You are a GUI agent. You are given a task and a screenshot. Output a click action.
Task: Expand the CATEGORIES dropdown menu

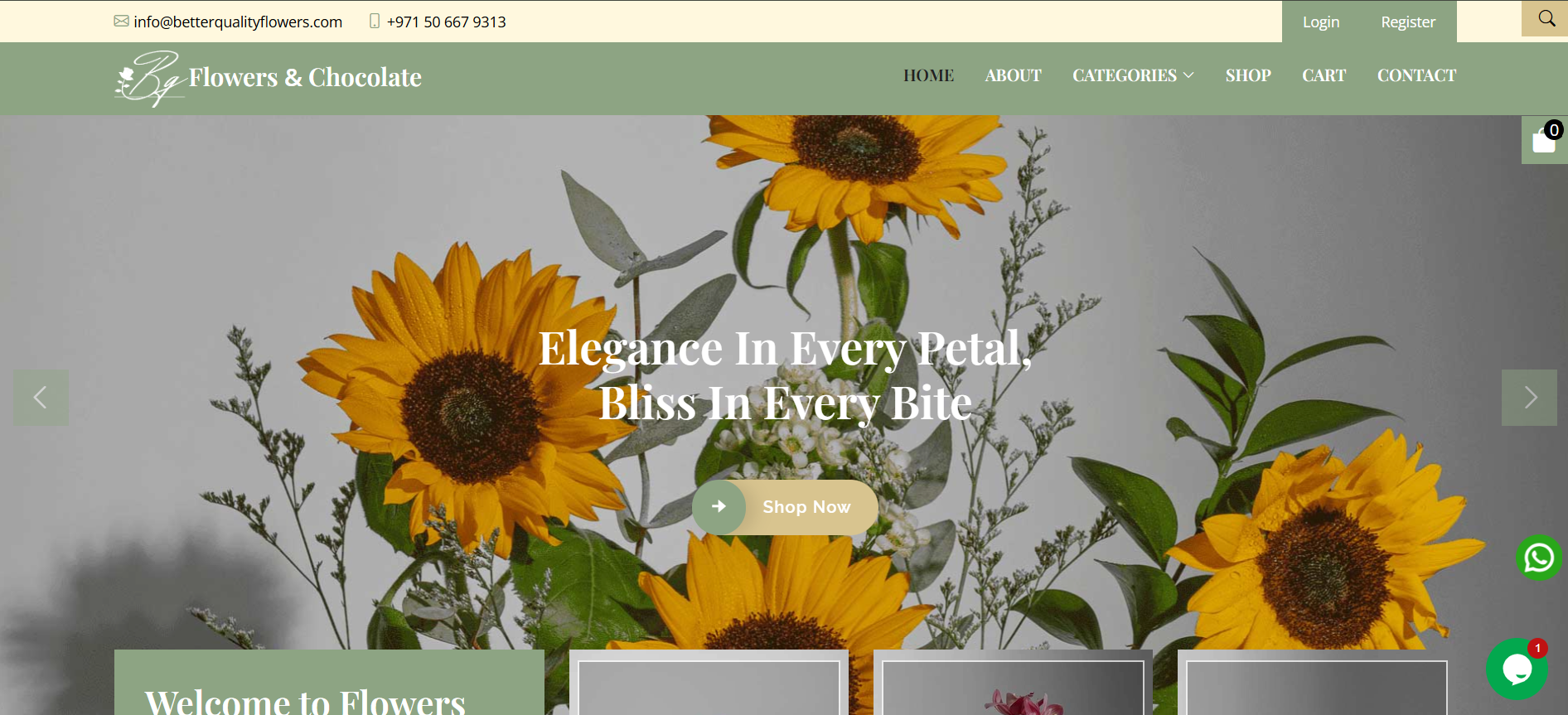pos(1133,75)
